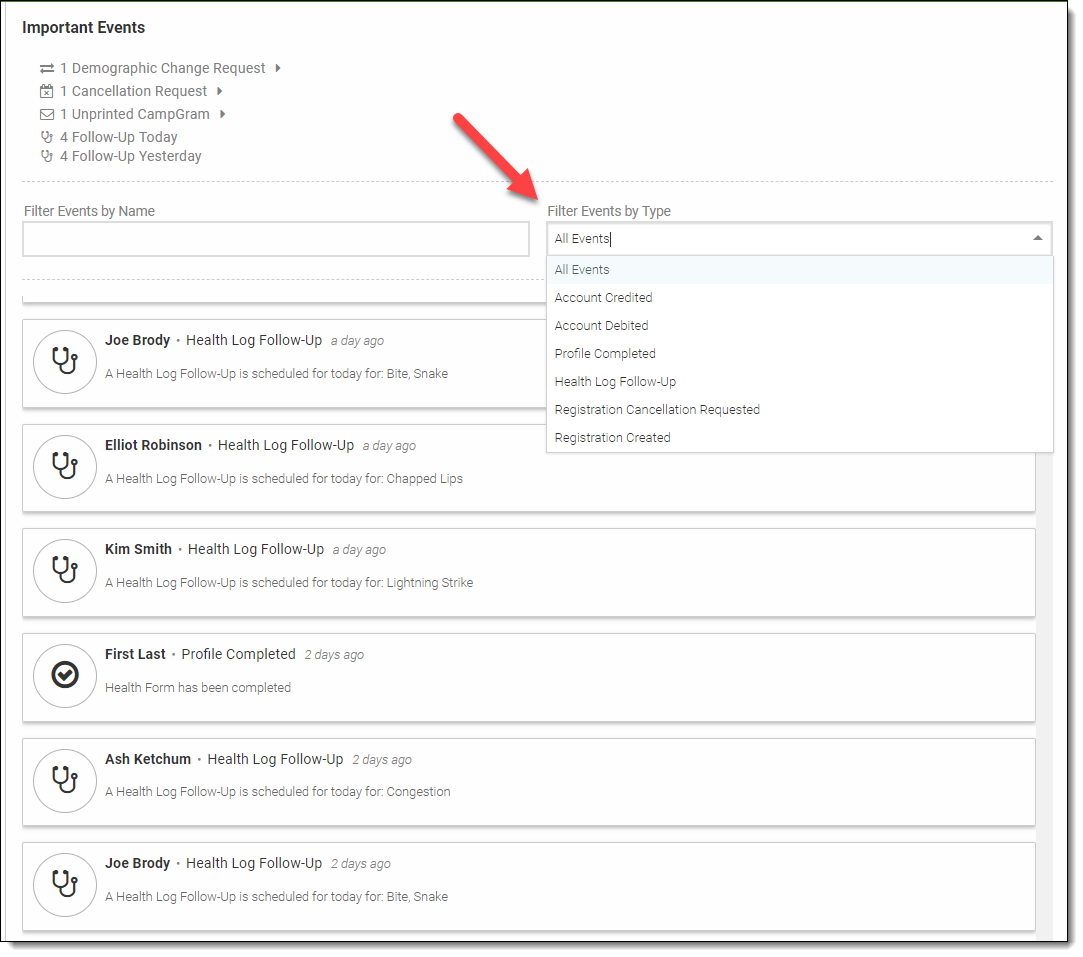Image resolution: width=1083 pixels, height=957 pixels.
Task: Click the Filter Events by Name field
Action: 276,240
